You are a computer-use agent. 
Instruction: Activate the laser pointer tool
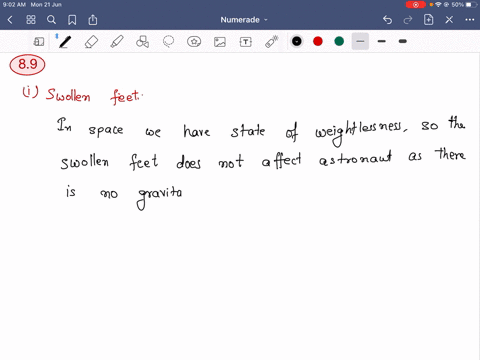pos(272,42)
